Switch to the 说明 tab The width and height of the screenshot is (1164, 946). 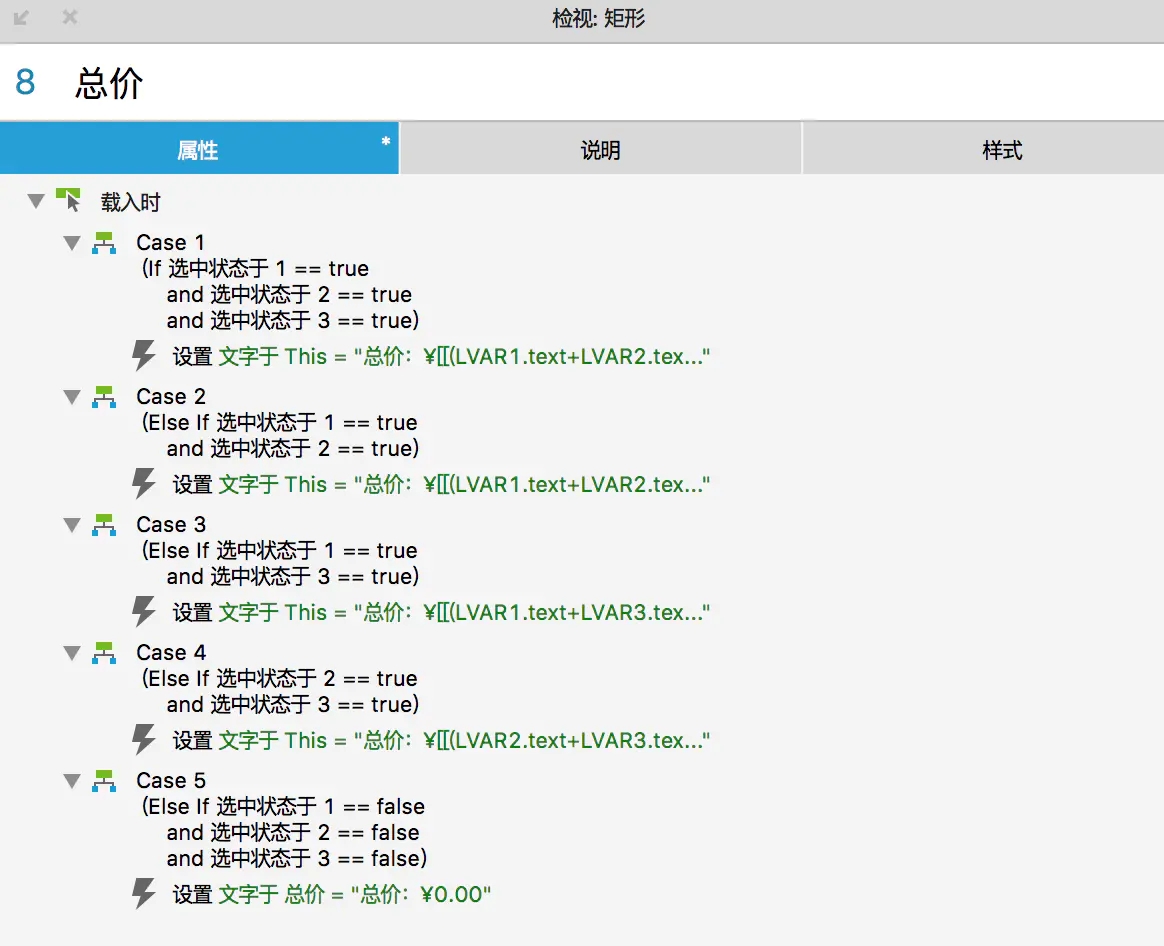(601, 147)
